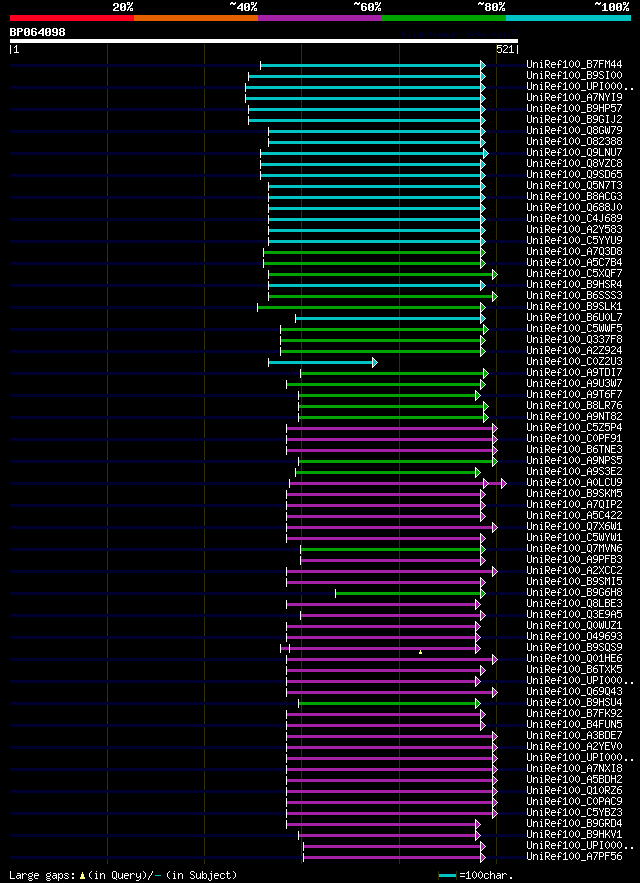The width and height of the screenshot is (640, 883).
Task: Click the purple alignment bar for A7PF56
Action: (392, 857)
